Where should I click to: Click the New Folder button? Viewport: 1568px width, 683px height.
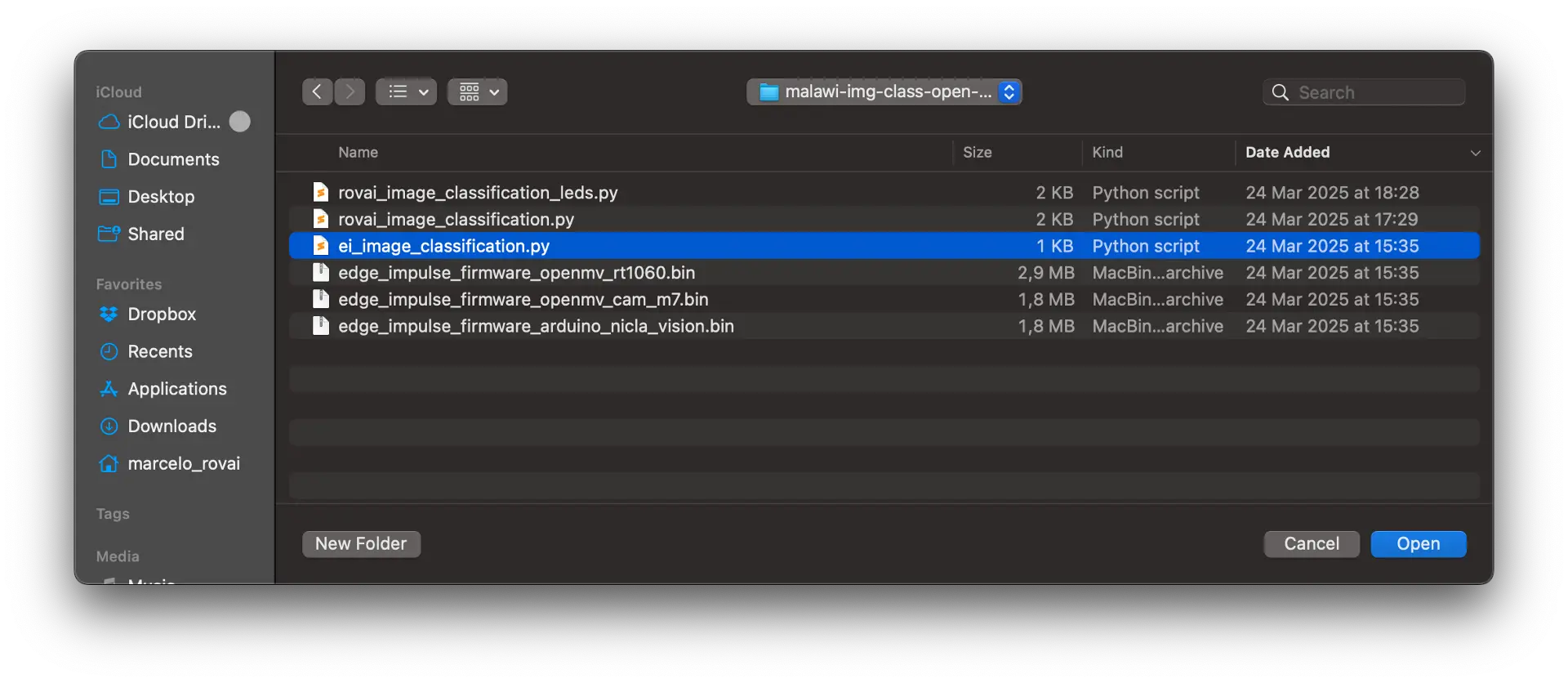click(361, 544)
